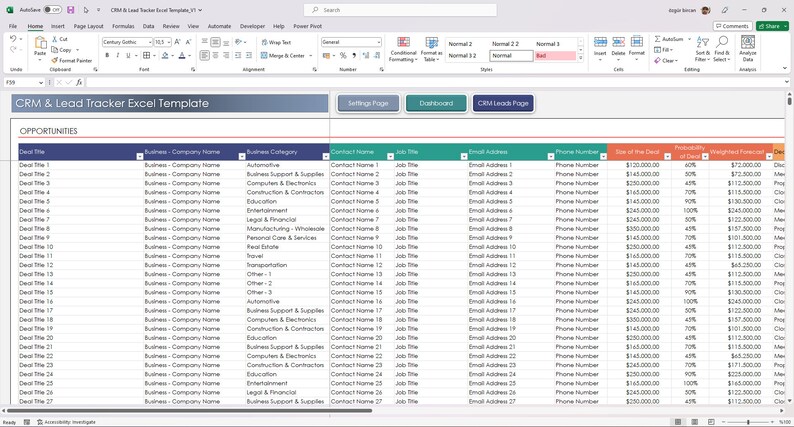Open Find & Select magnifier
The width and height of the screenshot is (794, 427).
coord(722,49)
